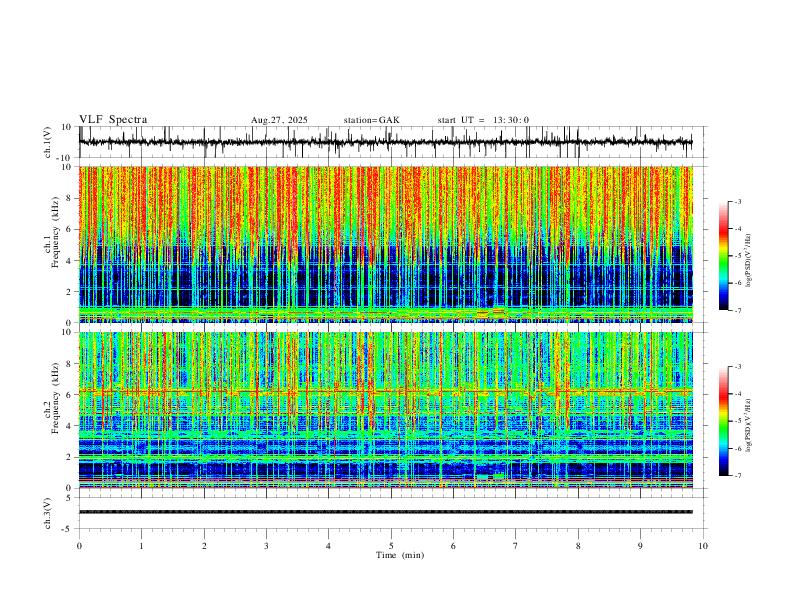Click the 'station=GAK' label
The image size is (792, 612).
pyautogui.click(x=372, y=120)
